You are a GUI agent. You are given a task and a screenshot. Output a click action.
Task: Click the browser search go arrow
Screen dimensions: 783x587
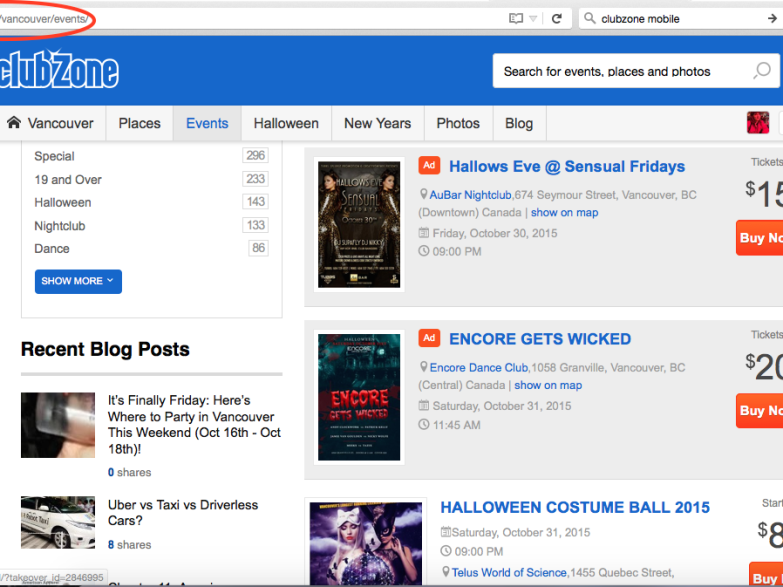point(773,18)
